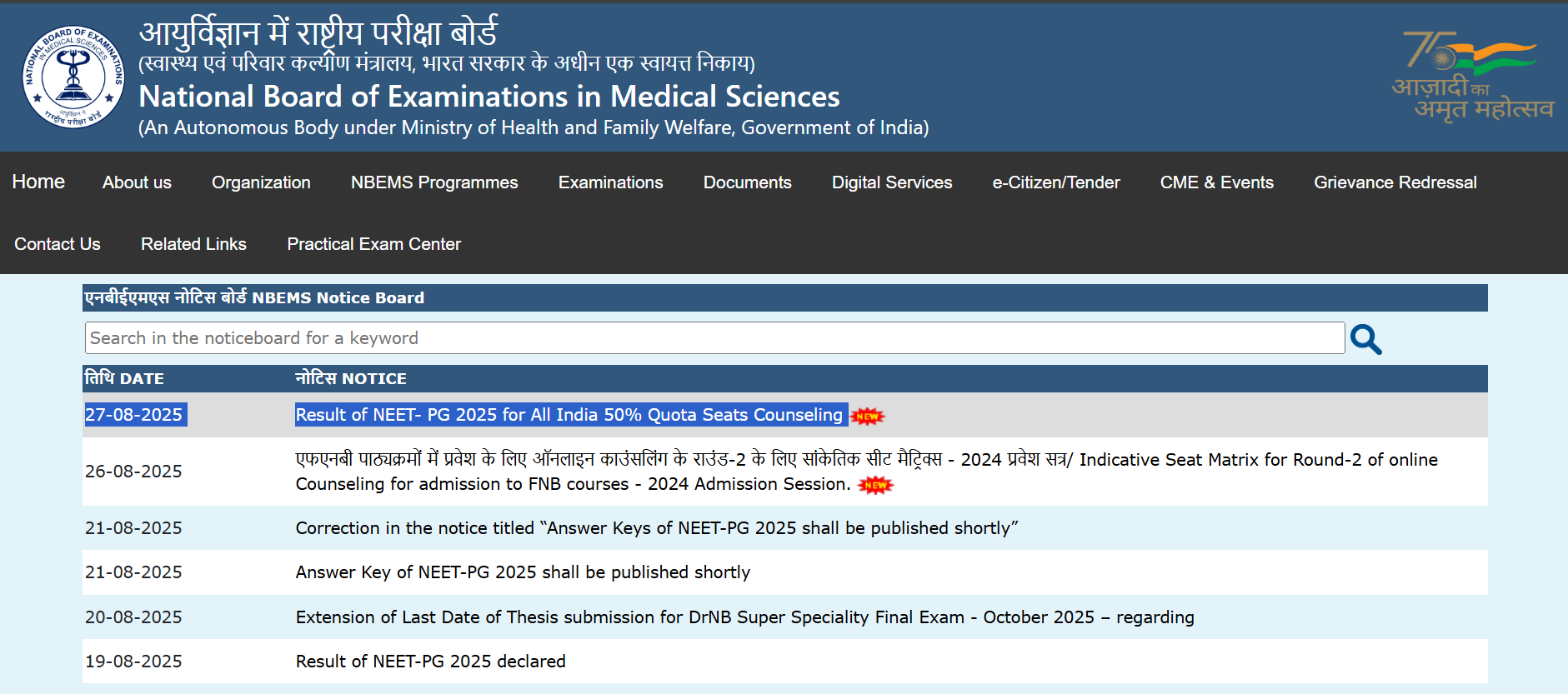Image resolution: width=1568 pixels, height=694 pixels.
Task: Open the Examinations menu
Action: (611, 182)
